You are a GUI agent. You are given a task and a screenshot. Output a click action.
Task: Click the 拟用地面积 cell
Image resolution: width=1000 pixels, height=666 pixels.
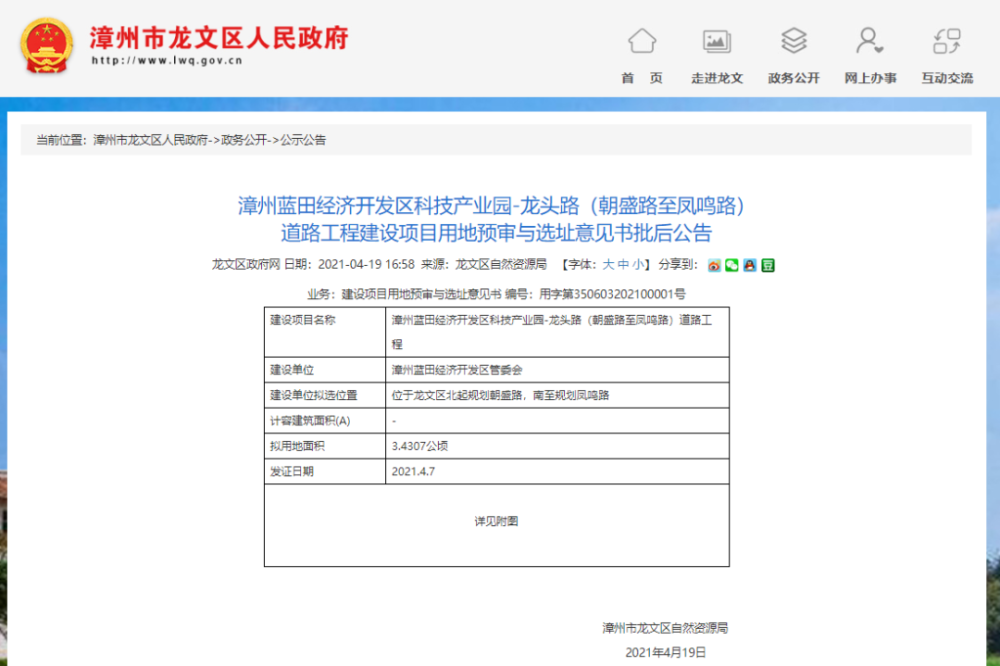[x=325, y=446]
